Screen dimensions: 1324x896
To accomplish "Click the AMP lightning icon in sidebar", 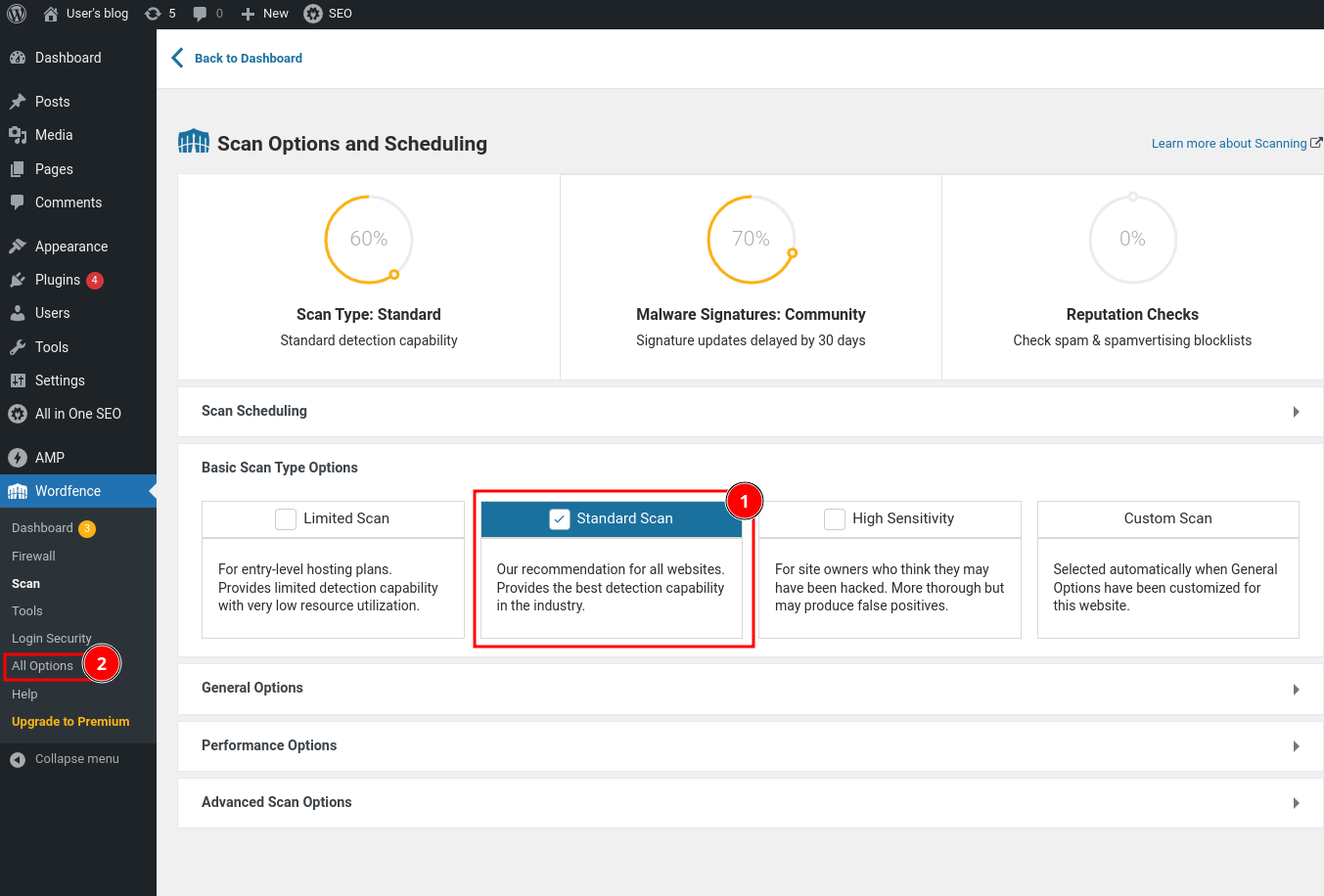I will click(x=18, y=458).
